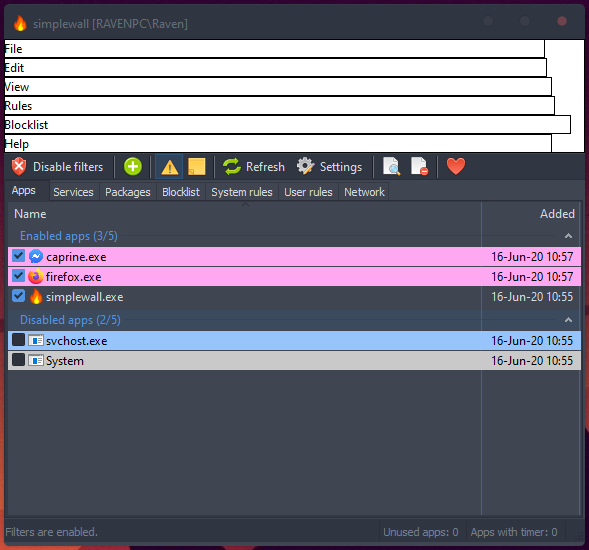Screen dimensions: 589x550
Task: Collapse the Enabled apps group chevron
Action: (568, 236)
